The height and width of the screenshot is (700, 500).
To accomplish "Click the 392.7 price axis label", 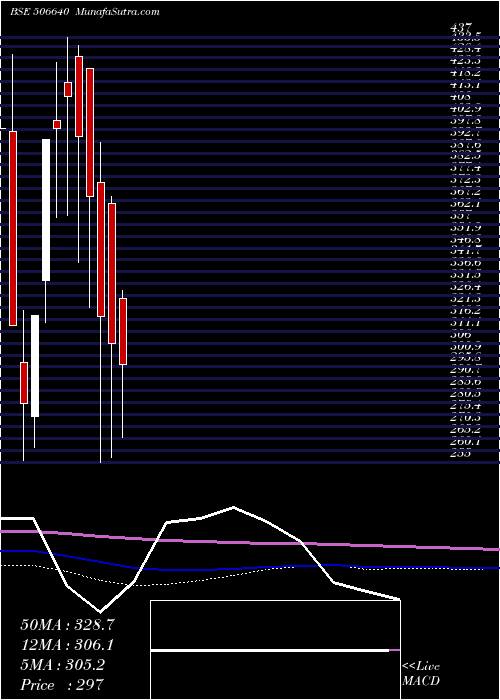I will 466,132.
